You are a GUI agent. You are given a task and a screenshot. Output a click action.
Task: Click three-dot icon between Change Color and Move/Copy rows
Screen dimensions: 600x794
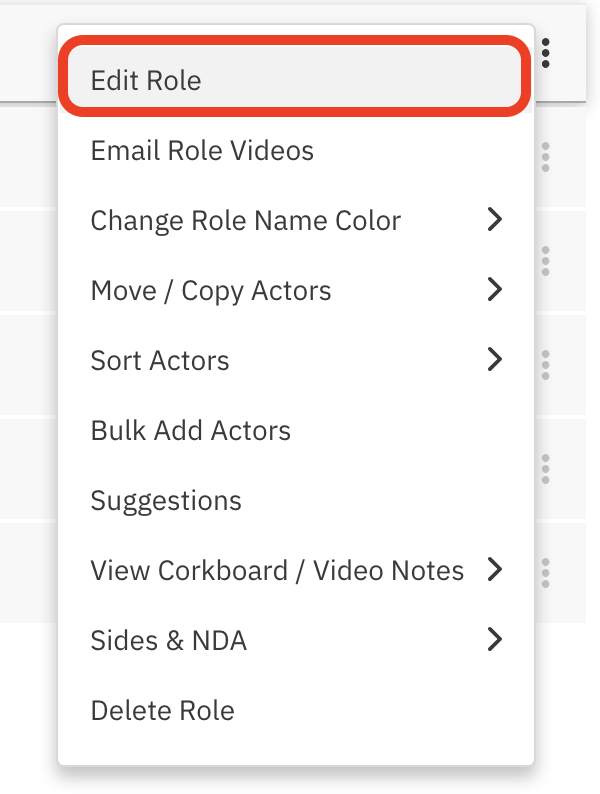coord(545,260)
